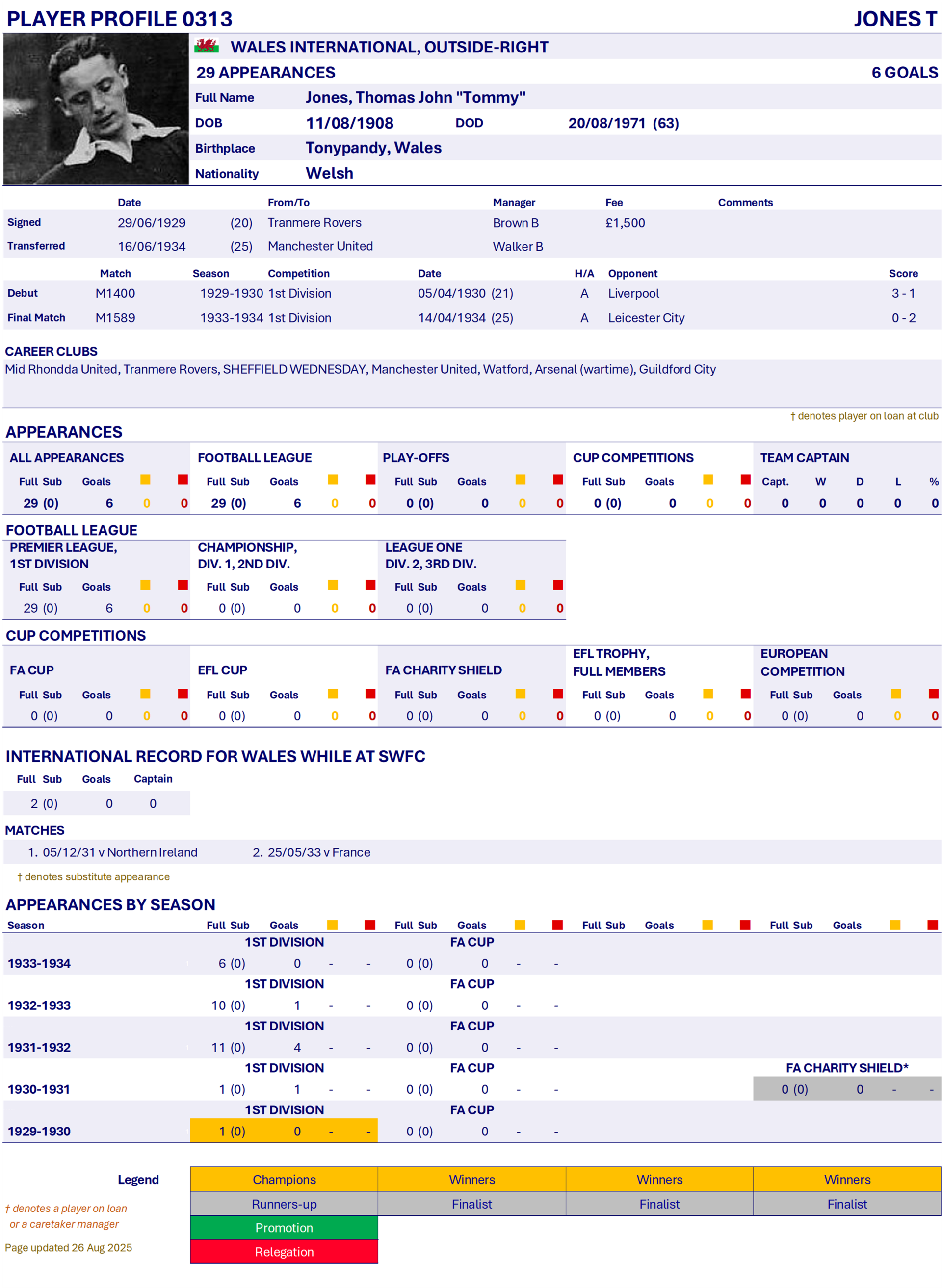Click red card icon under All Appearances
The width and height of the screenshot is (942, 1288).
(183, 480)
